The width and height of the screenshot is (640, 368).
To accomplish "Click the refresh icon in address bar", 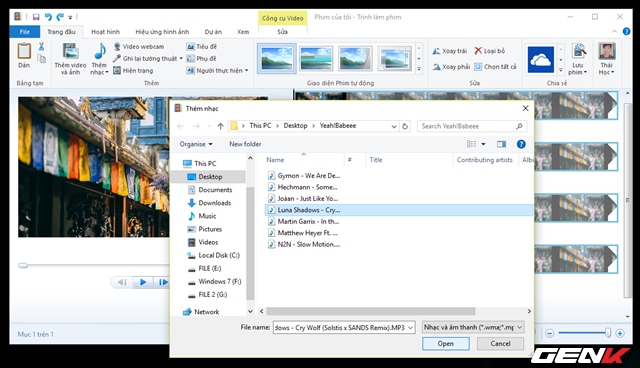I will (405, 126).
